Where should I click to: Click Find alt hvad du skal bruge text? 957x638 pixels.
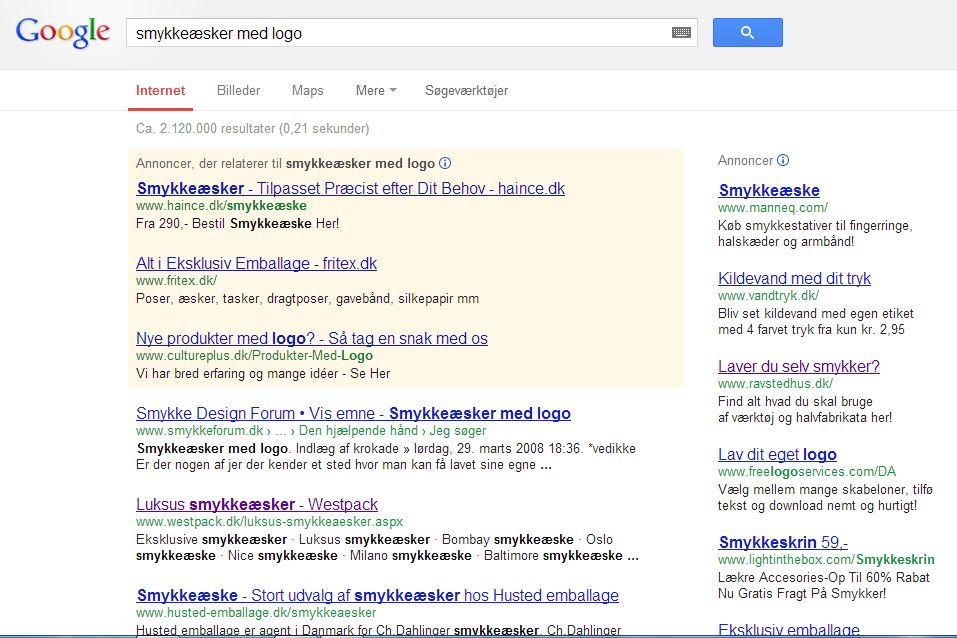point(804,409)
